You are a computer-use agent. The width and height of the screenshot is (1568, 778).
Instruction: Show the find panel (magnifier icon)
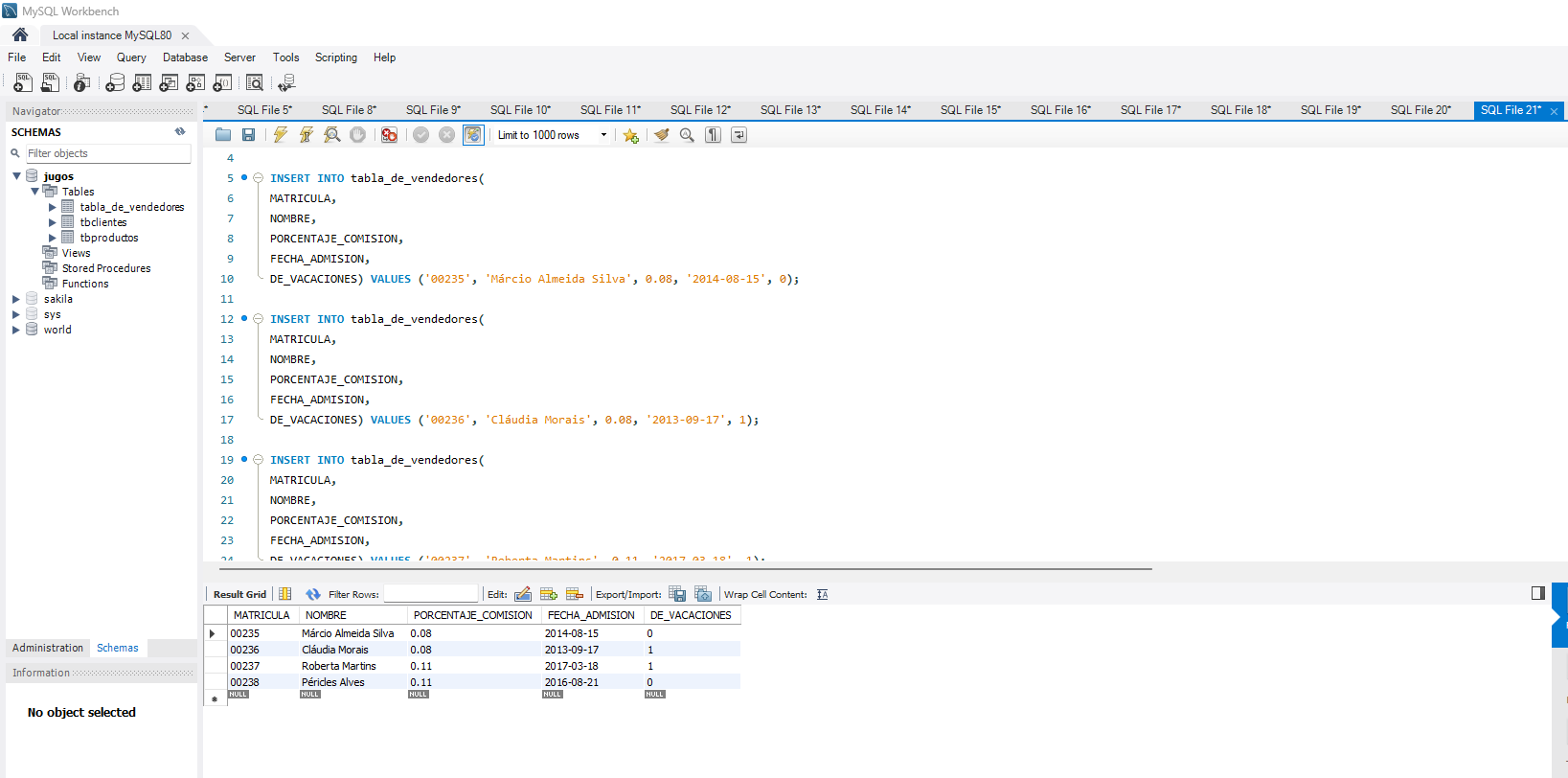click(x=687, y=135)
